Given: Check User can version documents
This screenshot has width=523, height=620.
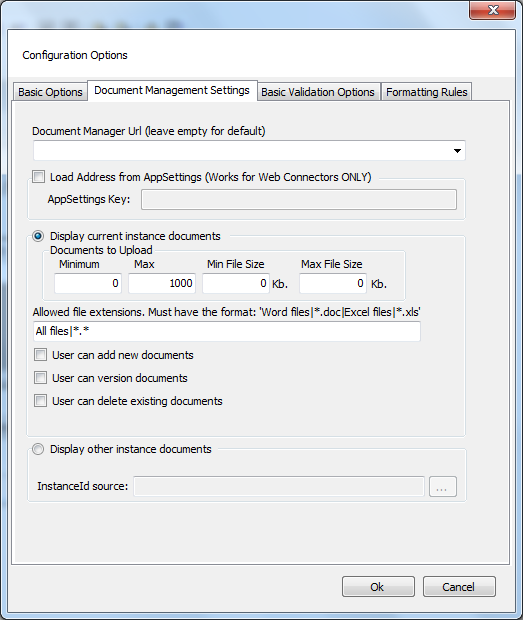Looking at the screenshot, I should tap(40, 378).
